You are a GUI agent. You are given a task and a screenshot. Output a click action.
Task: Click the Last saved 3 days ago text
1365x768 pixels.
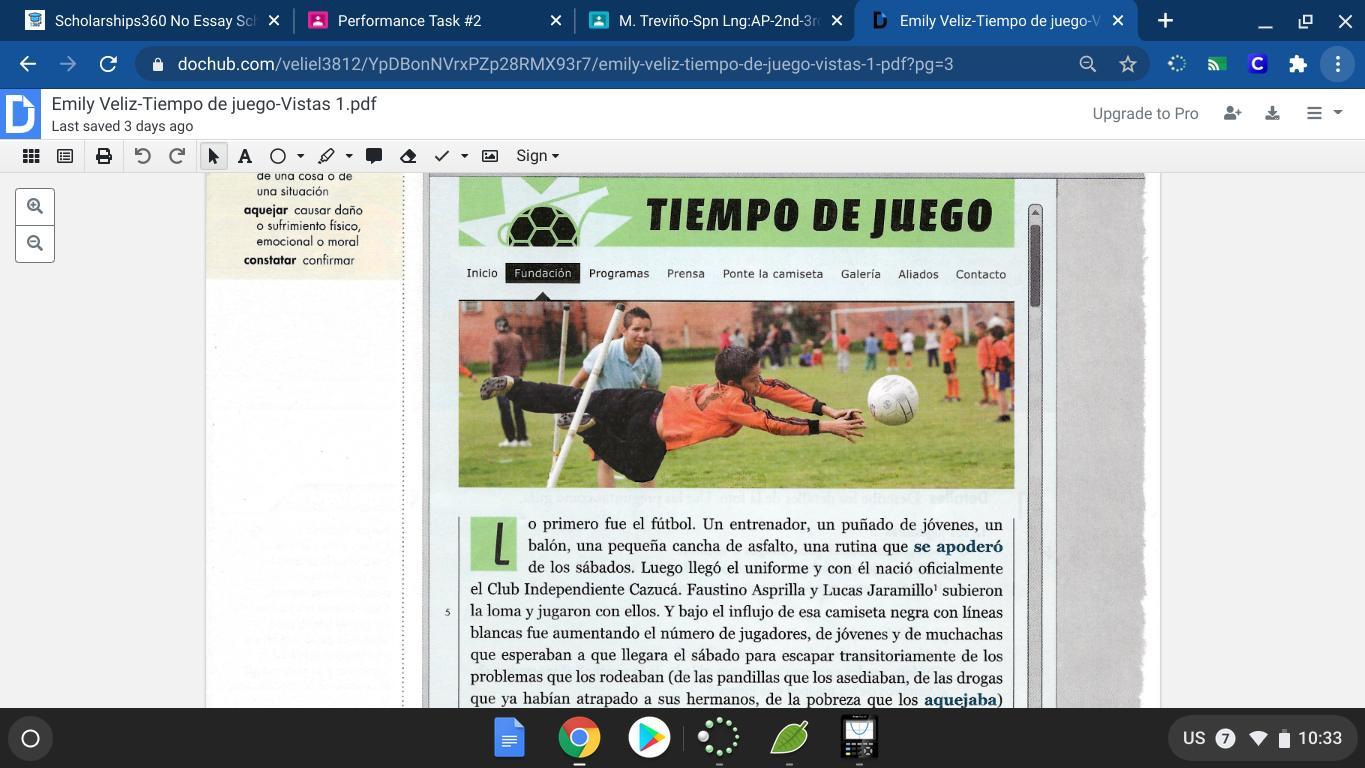tap(122, 126)
